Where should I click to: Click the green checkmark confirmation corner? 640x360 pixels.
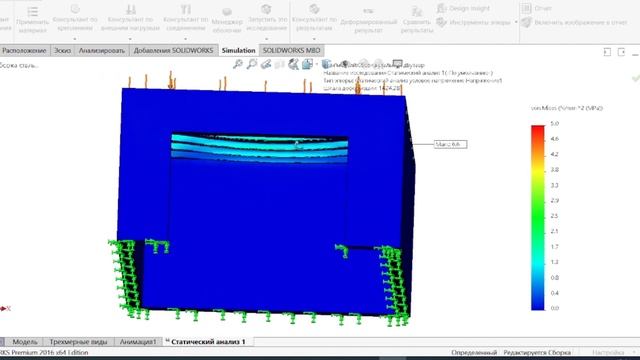pos(635,78)
